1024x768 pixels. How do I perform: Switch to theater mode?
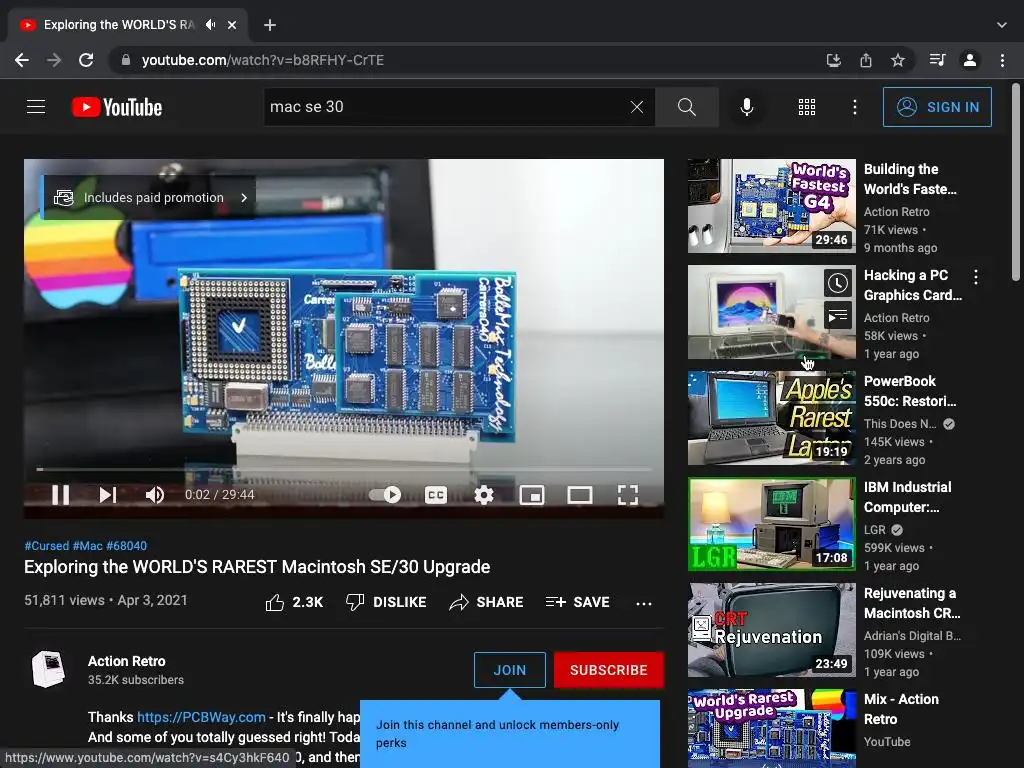tap(580, 494)
